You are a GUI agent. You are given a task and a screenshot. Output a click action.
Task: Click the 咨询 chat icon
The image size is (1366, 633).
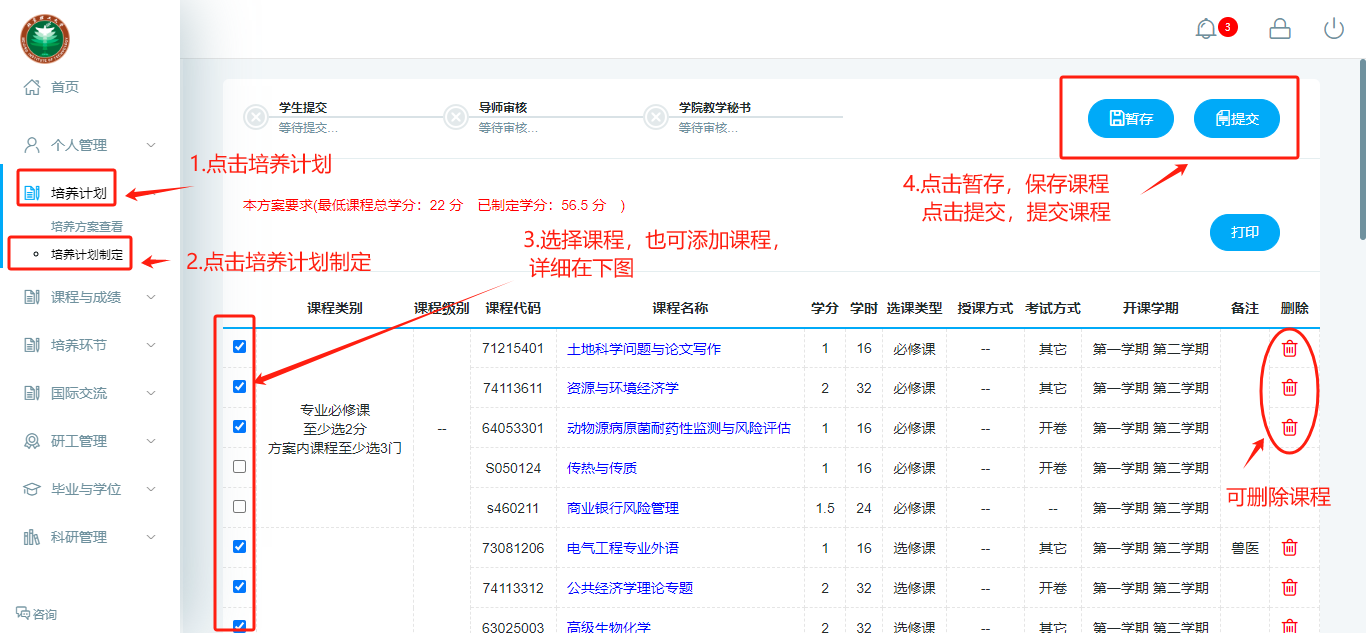[x=24, y=613]
